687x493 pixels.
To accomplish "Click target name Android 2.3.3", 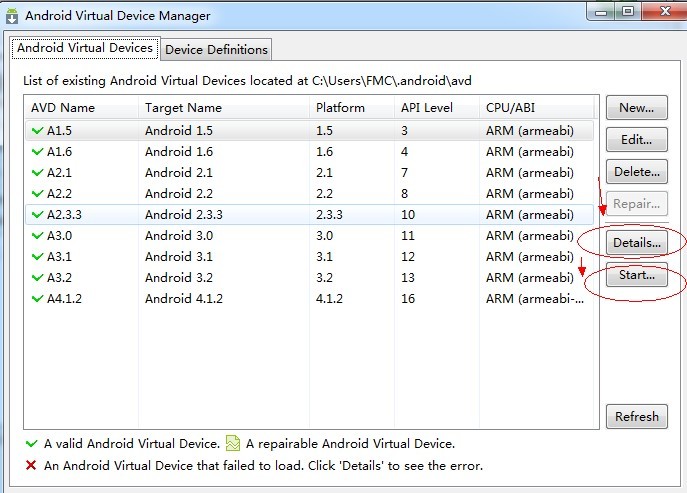I will (184, 215).
